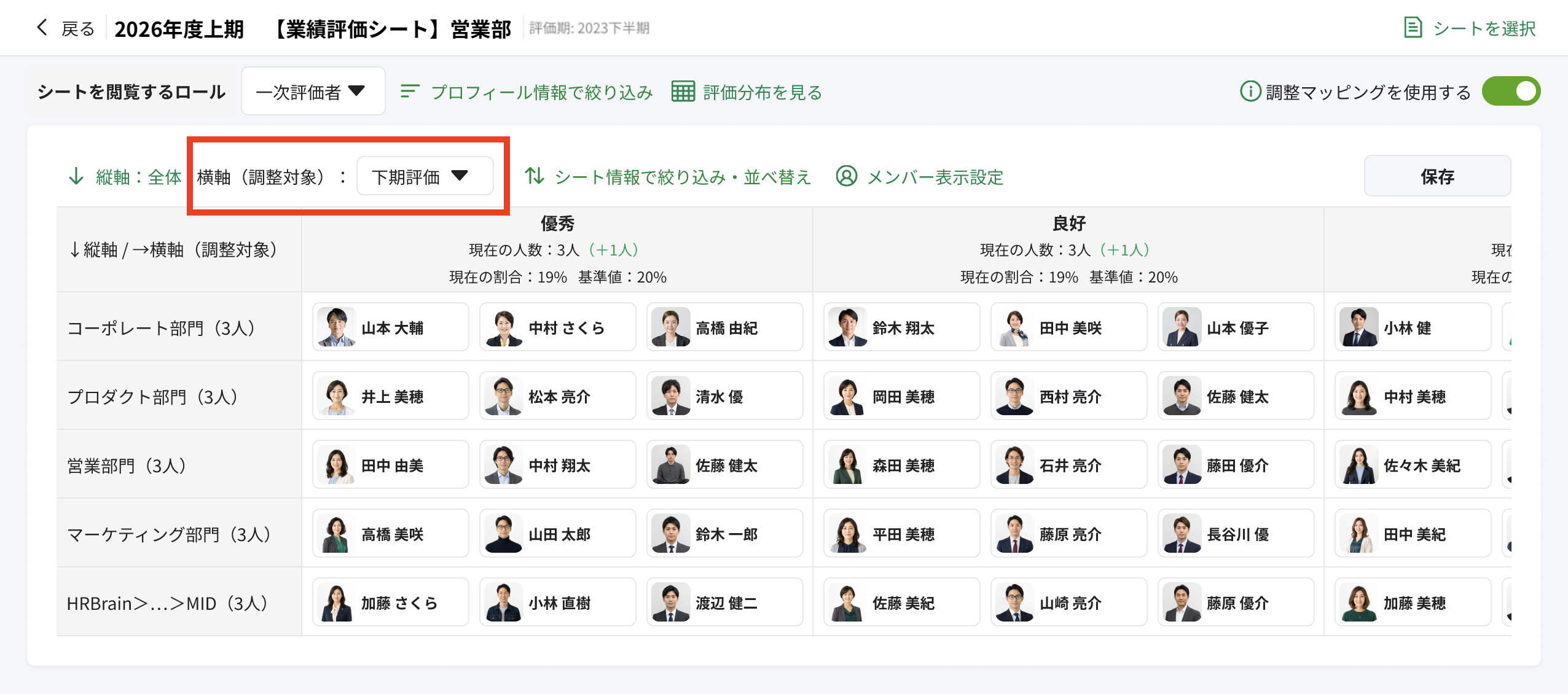Image resolution: width=1568 pixels, height=694 pixels.
Task: Select the 山本 大輔 member card
Action: 391,327
